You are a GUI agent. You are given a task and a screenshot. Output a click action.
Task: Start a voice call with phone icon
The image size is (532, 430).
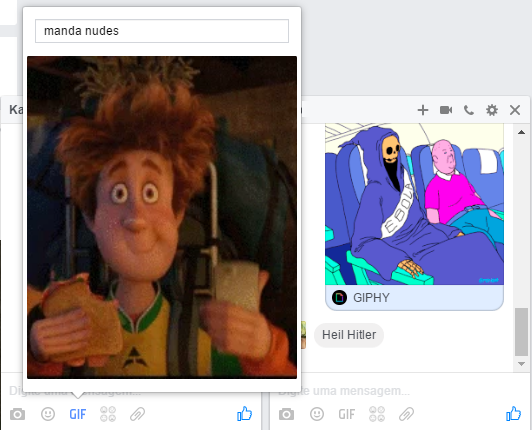coord(469,110)
